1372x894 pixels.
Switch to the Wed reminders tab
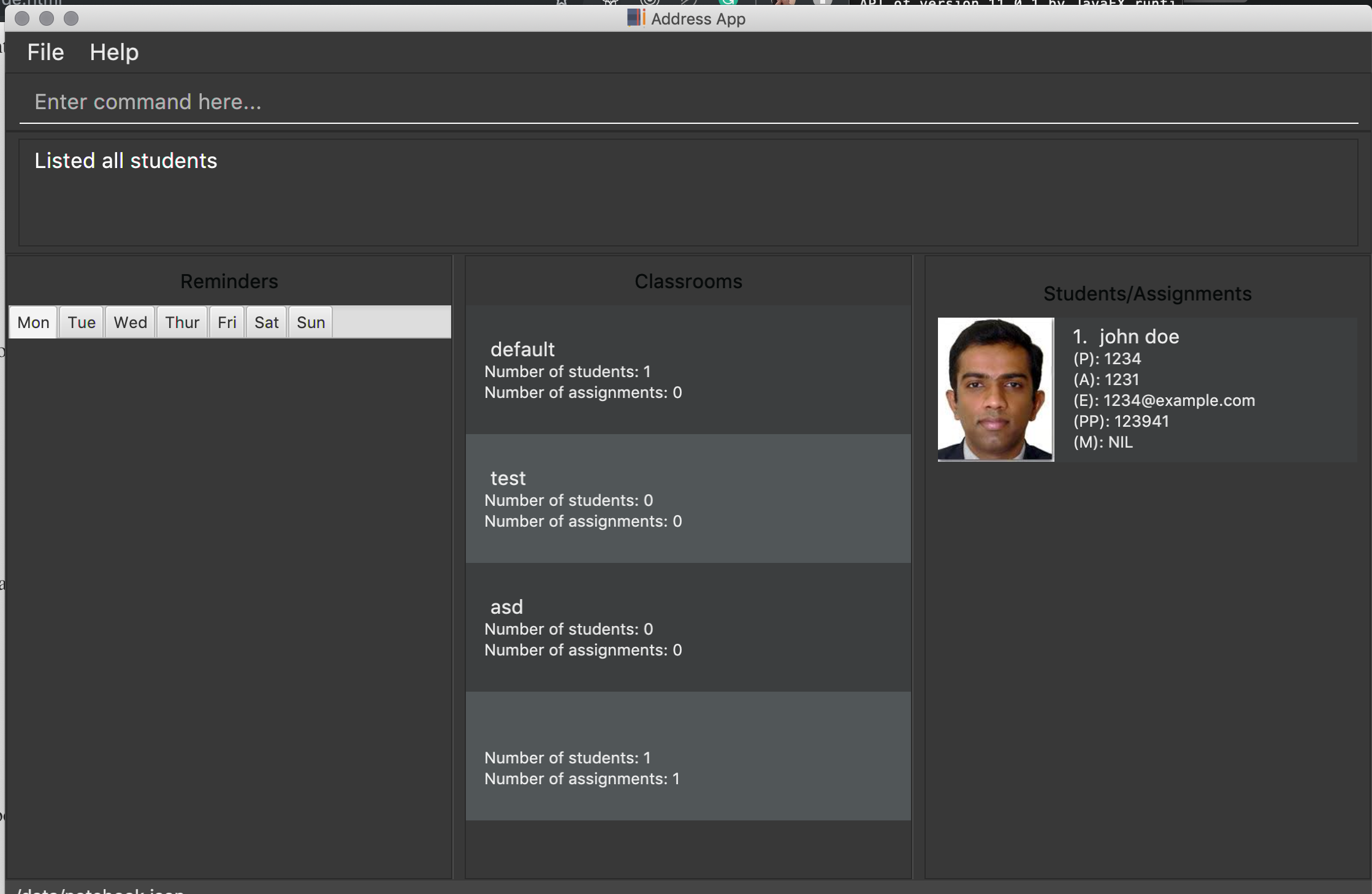[130, 323]
